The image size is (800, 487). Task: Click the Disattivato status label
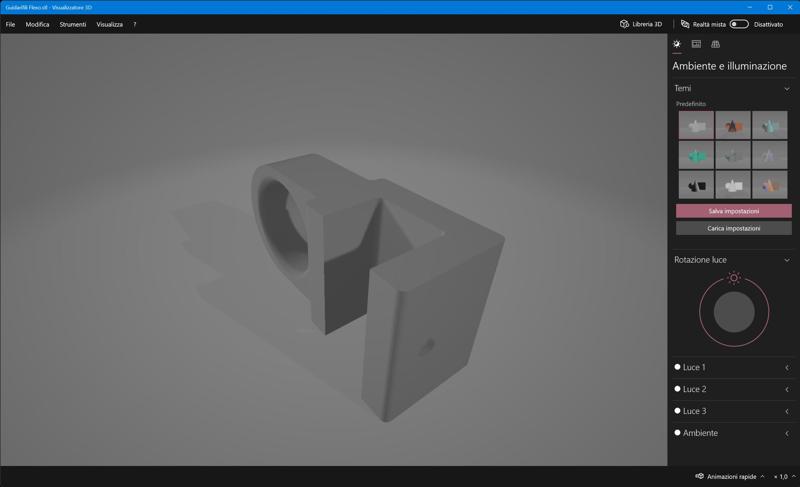768,24
